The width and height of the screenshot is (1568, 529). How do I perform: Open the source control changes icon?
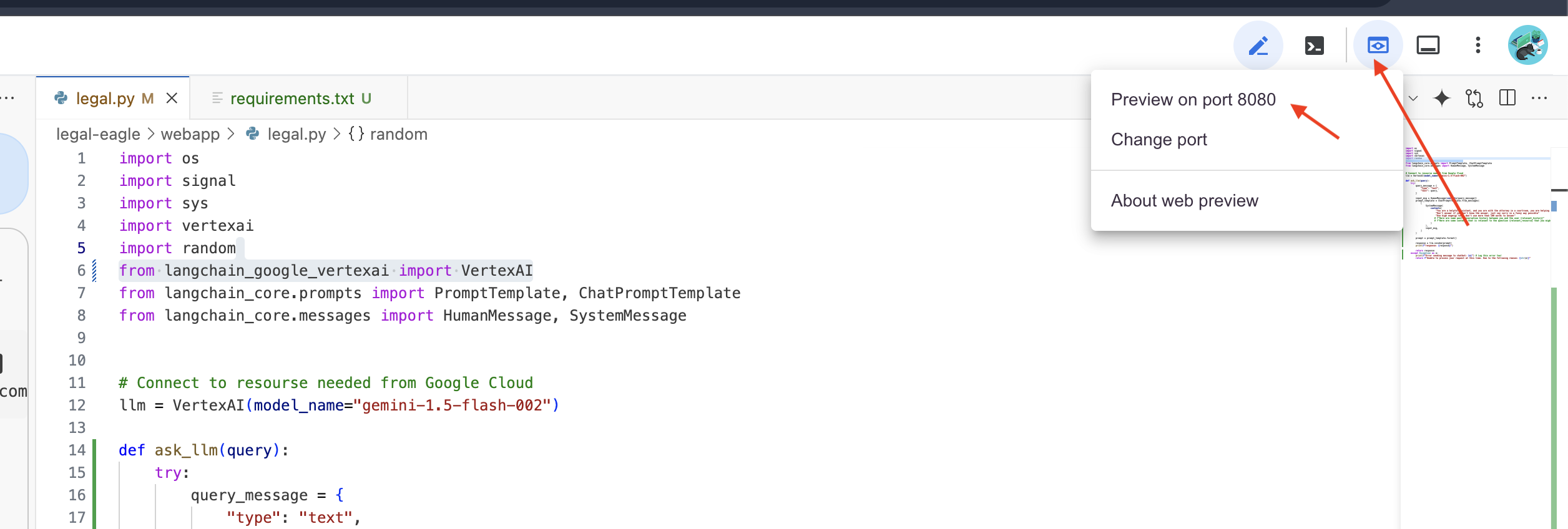tap(1474, 99)
